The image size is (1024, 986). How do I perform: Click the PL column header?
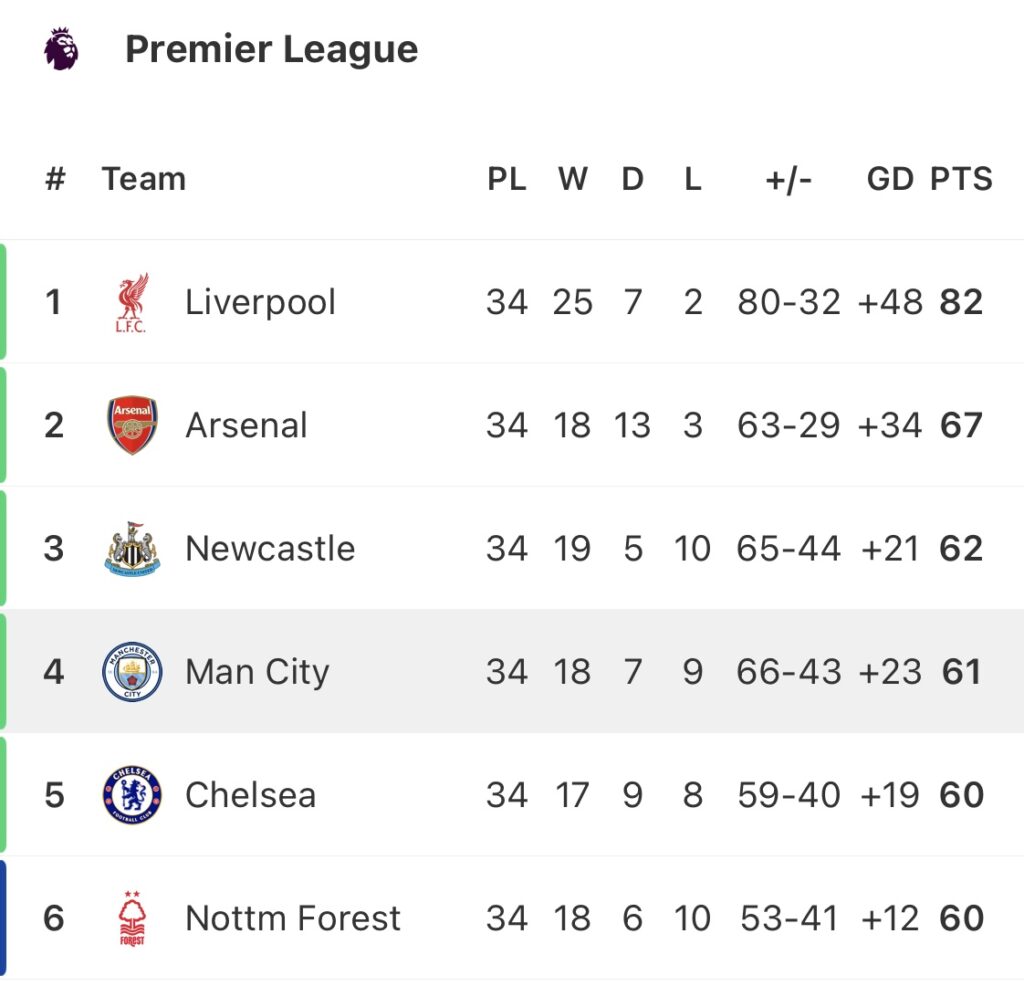pyautogui.click(x=507, y=179)
